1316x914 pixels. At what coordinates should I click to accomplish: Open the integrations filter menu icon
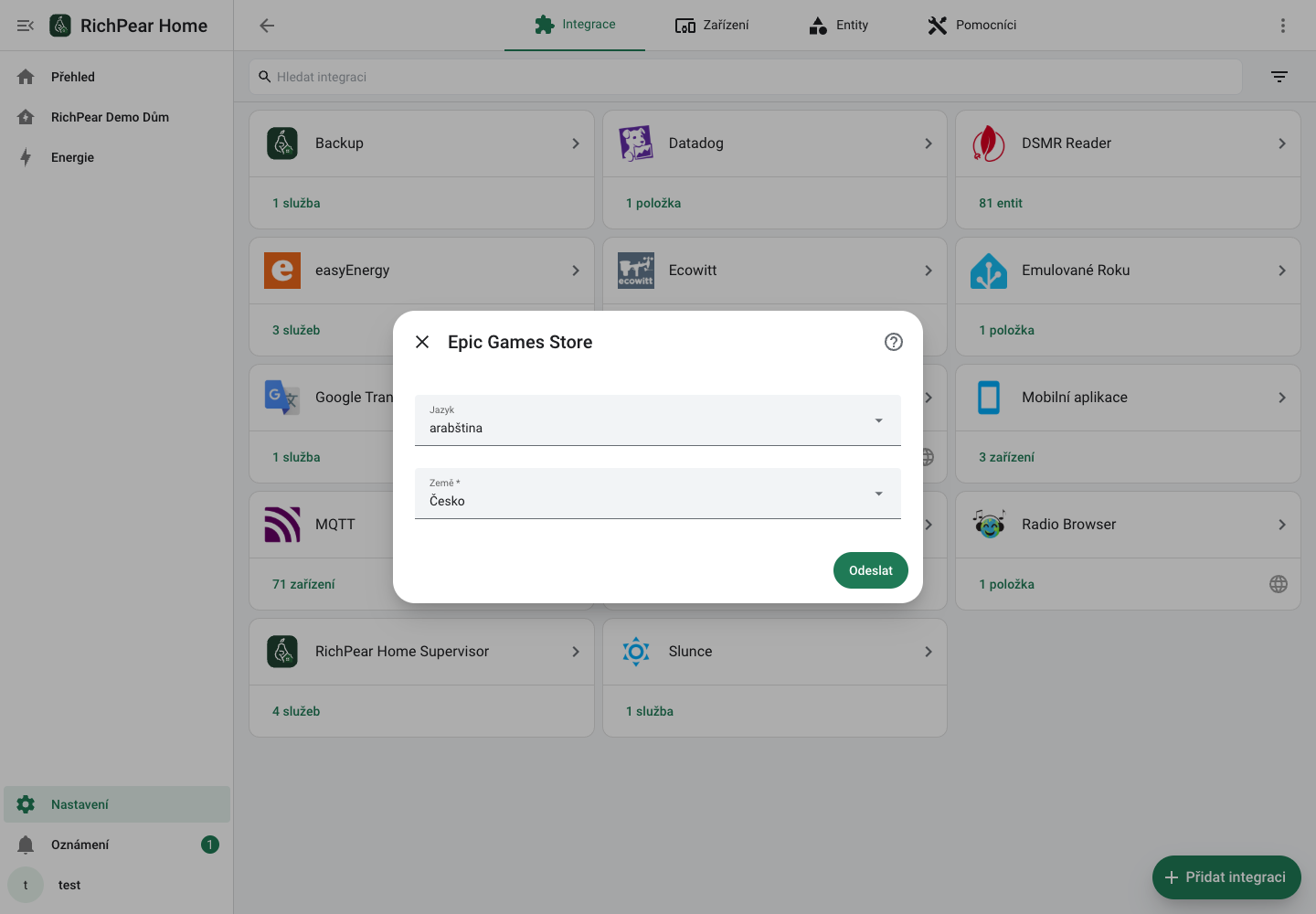coord(1279,77)
